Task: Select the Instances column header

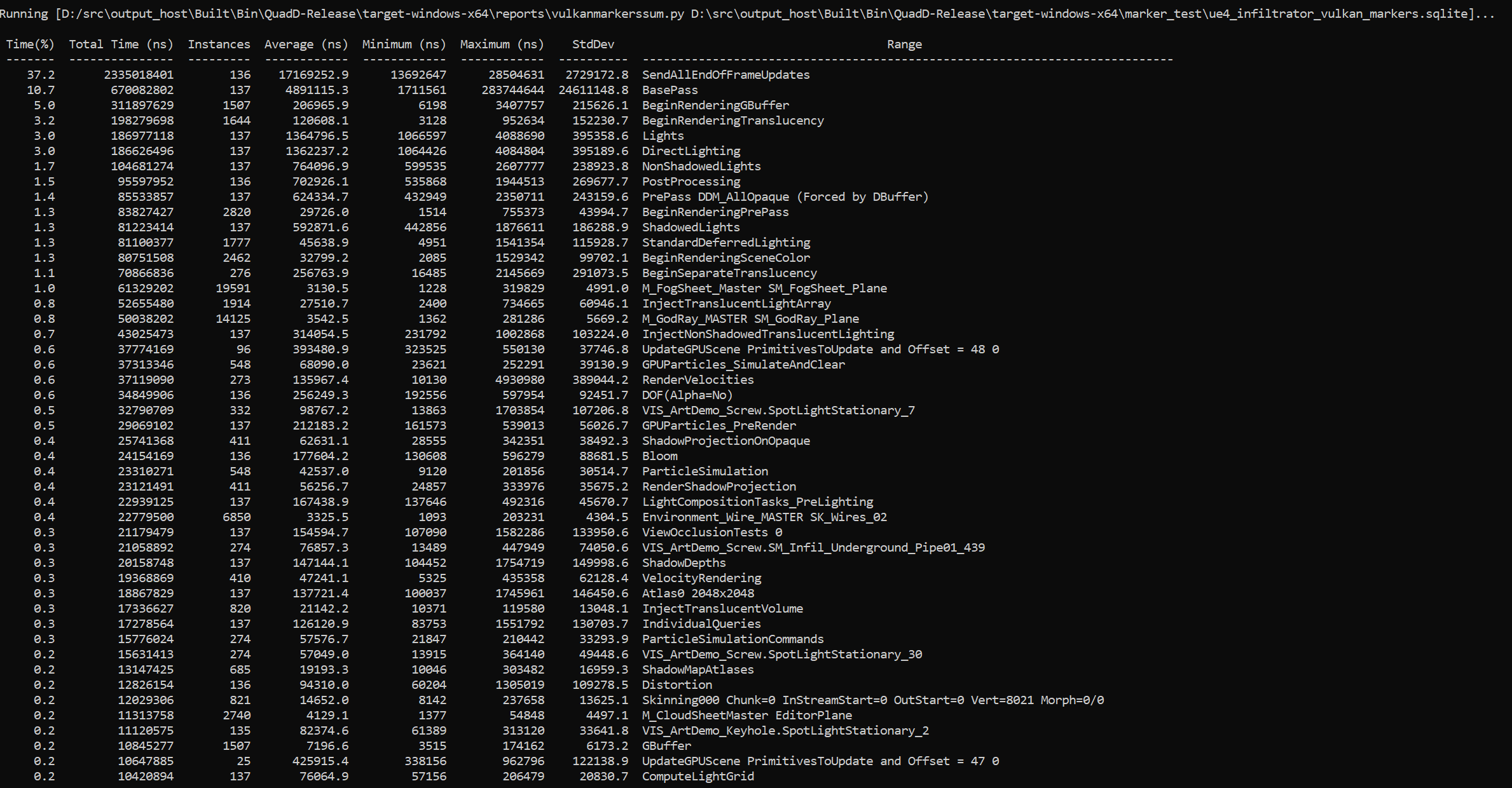Action: (x=218, y=44)
